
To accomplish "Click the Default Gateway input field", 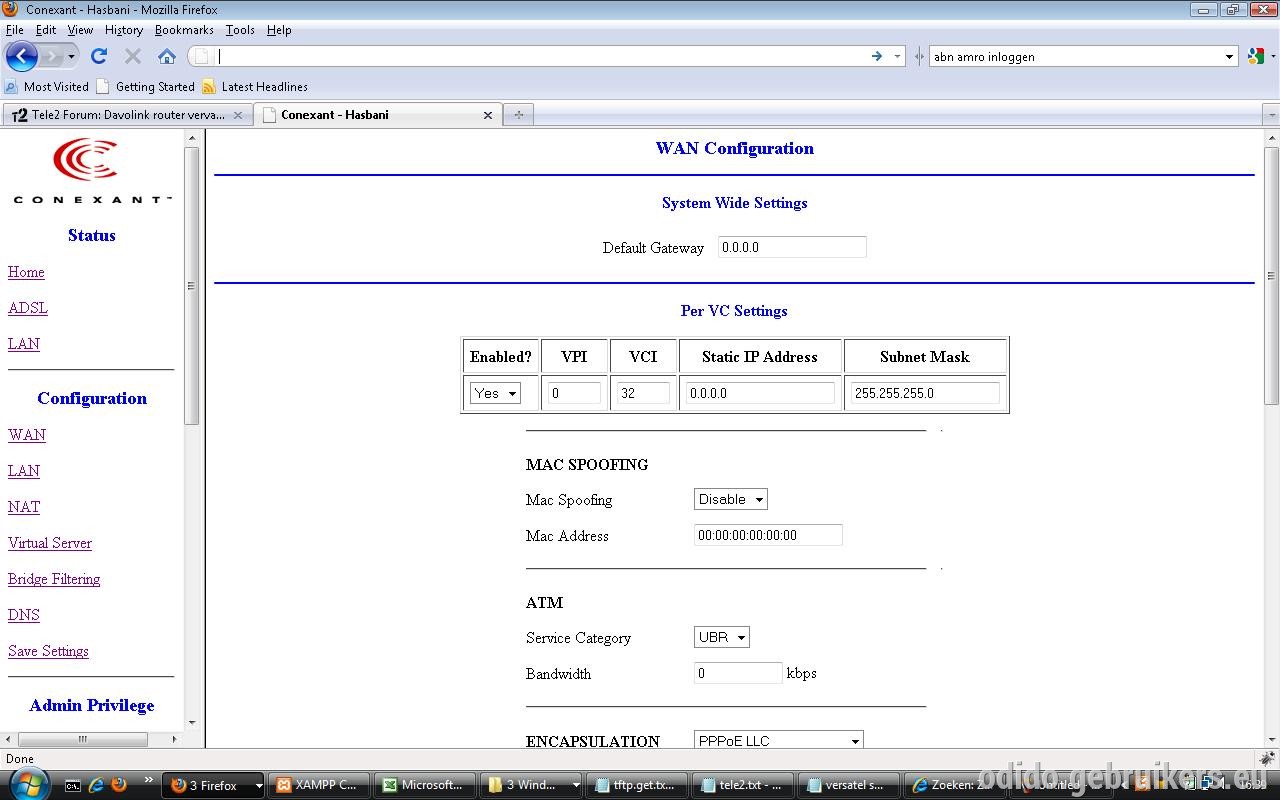I will (x=792, y=247).
